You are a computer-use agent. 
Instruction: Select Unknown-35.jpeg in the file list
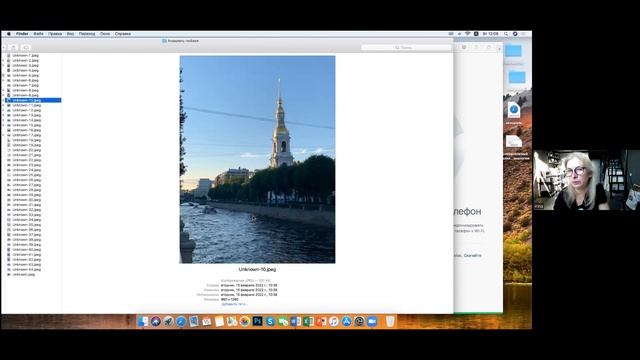[x=27, y=225]
